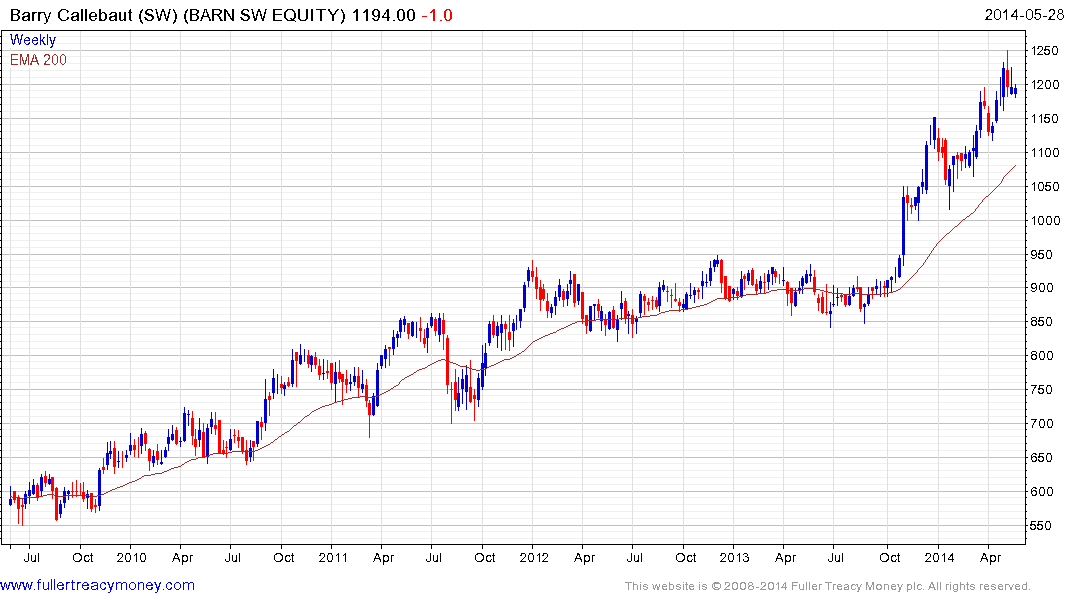Image resolution: width=1075 pixels, height=600 pixels.
Task: Click the 900 price axis label
Action: pos(1041,288)
